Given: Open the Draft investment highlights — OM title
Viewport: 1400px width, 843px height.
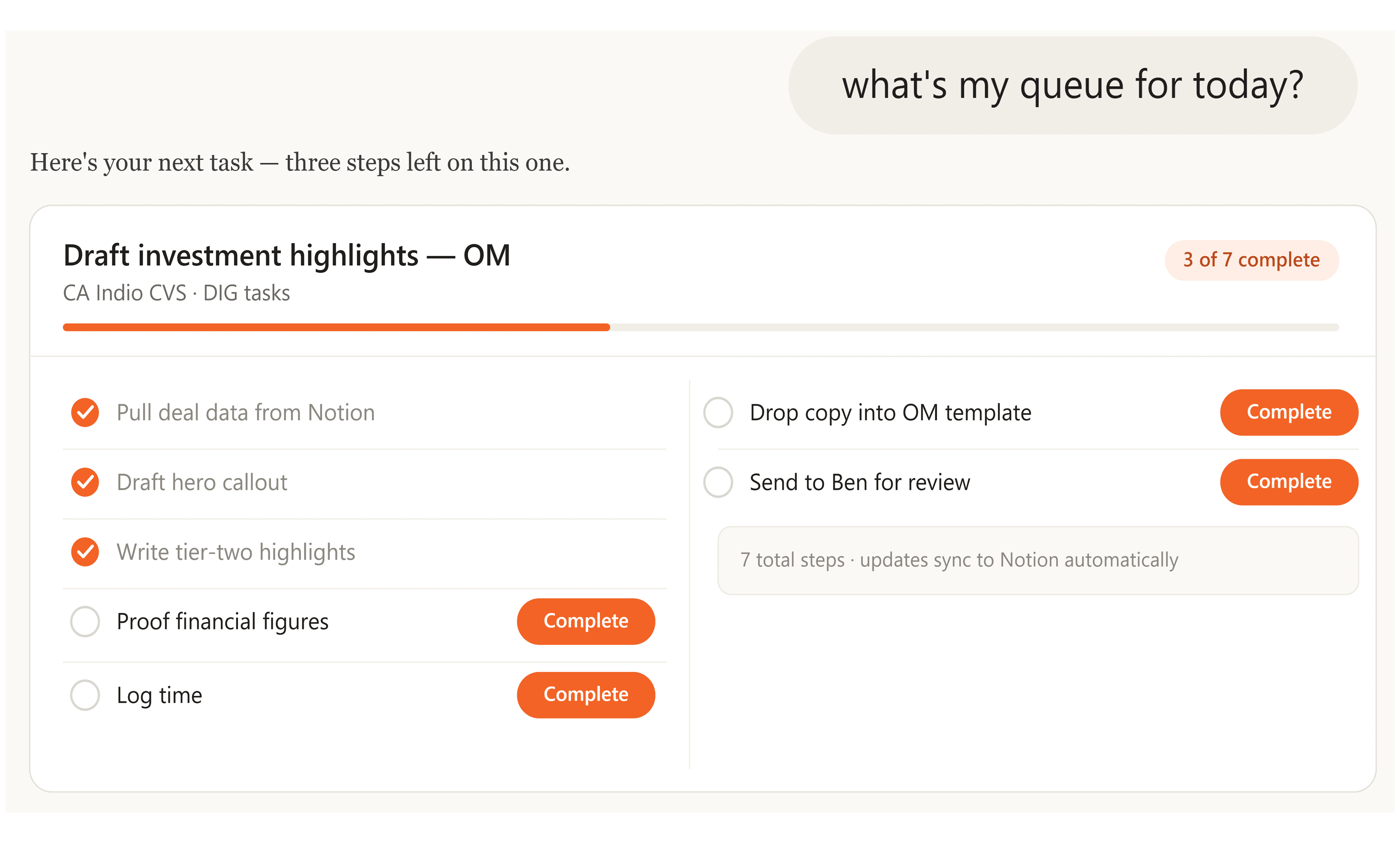Looking at the screenshot, I should [x=287, y=255].
